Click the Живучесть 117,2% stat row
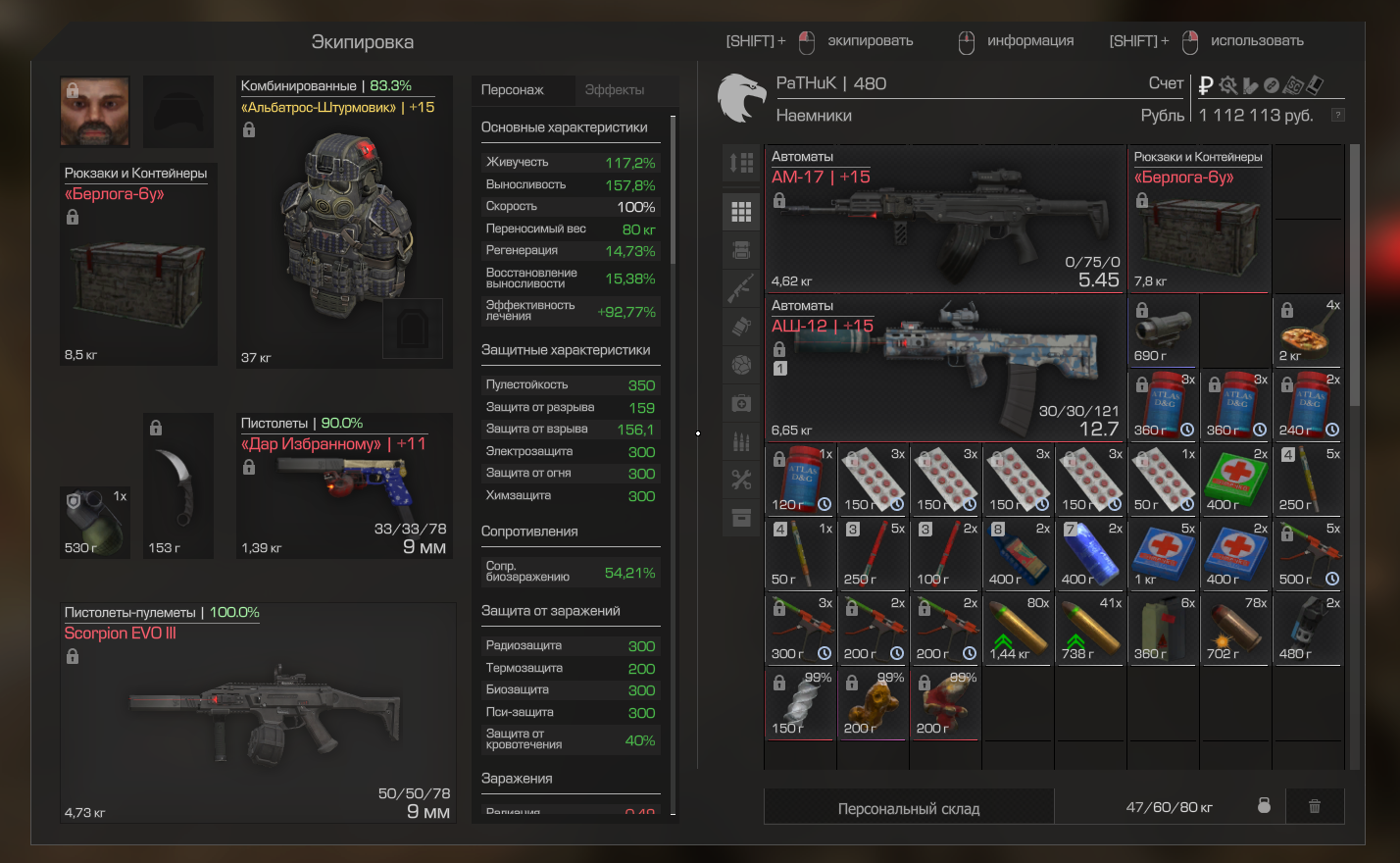The height and width of the screenshot is (863, 1400). point(571,162)
